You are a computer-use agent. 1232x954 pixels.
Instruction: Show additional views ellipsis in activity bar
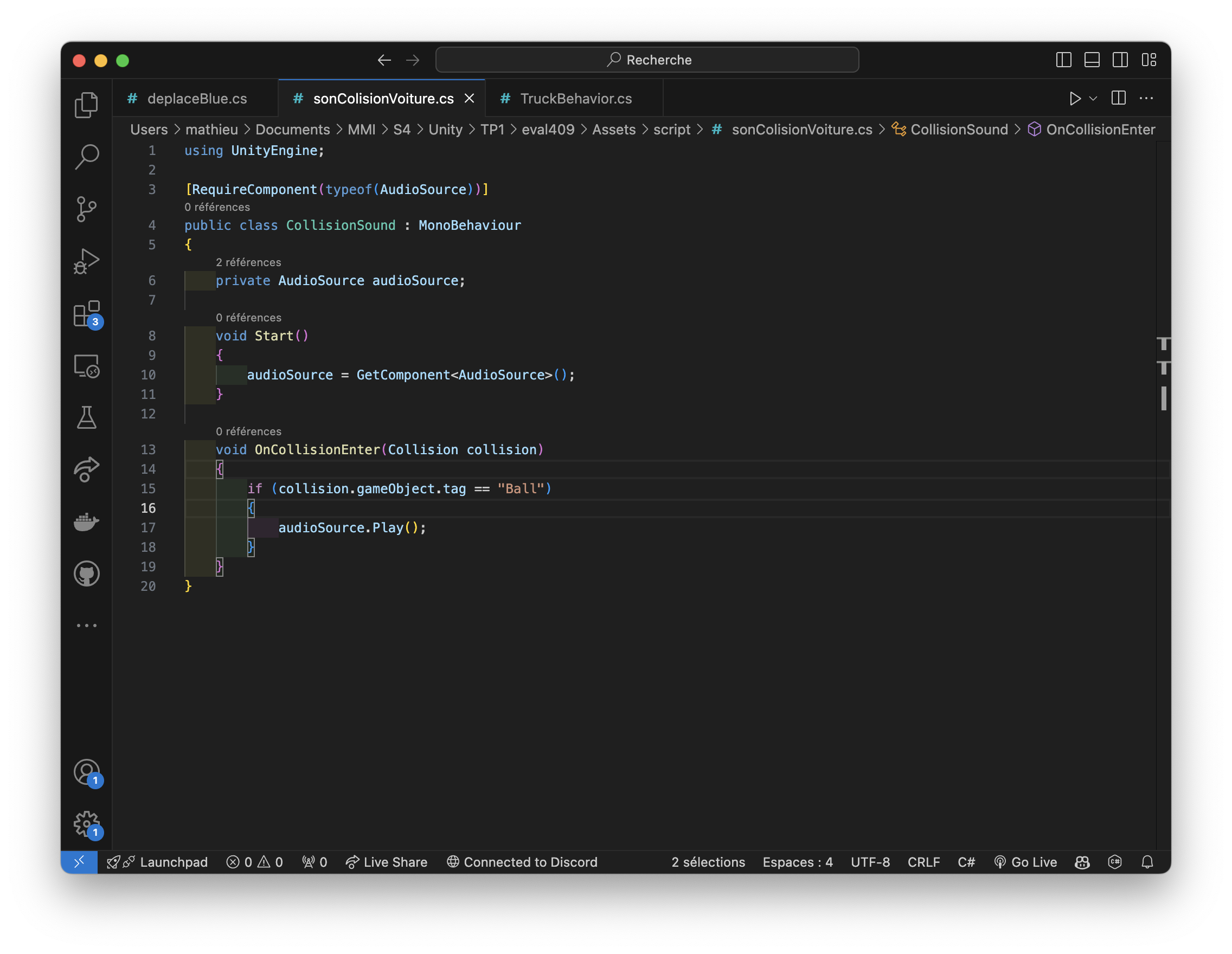pyautogui.click(x=86, y=626)
